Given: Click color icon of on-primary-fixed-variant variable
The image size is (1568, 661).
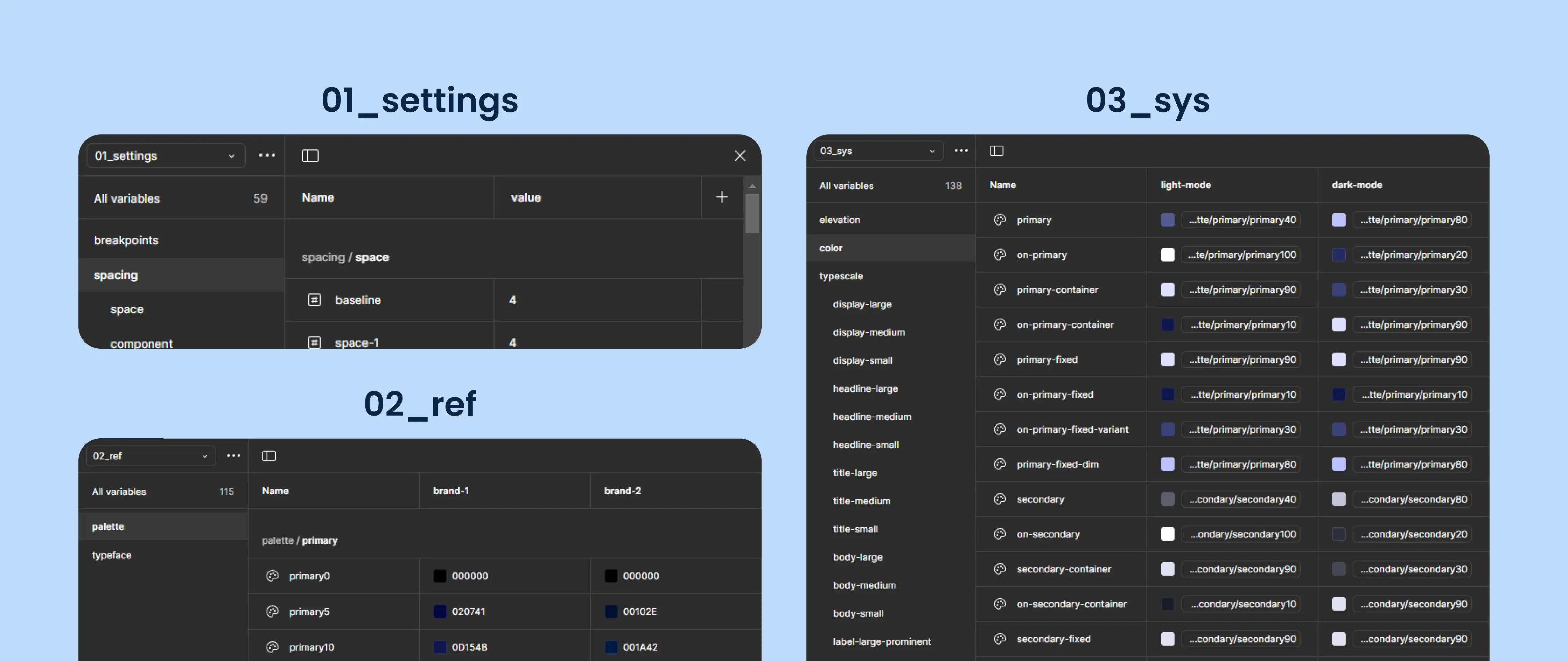Looking at the screenshot, I should tap(1000, 429).
